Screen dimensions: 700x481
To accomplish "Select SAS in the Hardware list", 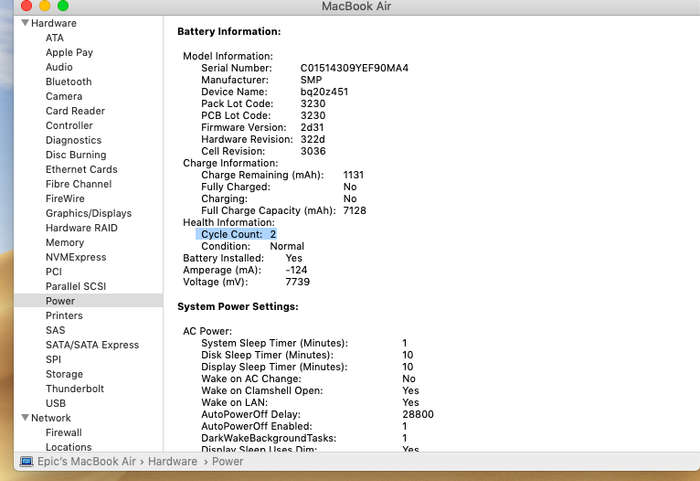I will tap(55, 330).
